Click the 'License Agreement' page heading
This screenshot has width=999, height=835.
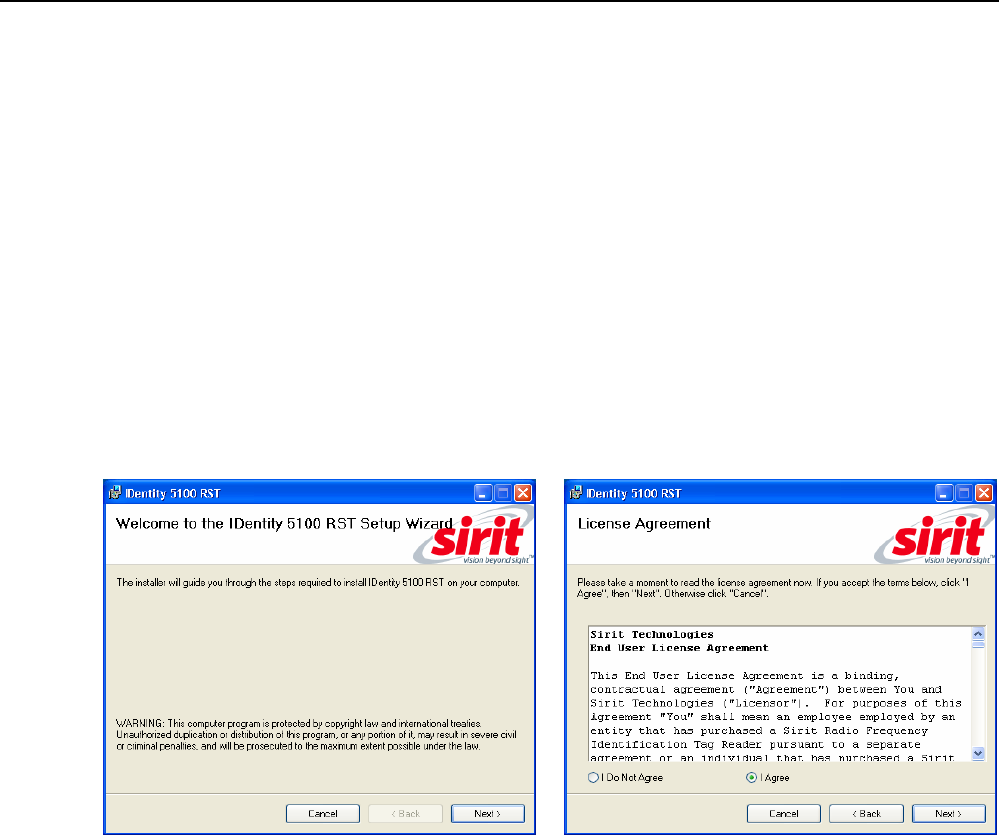click(643, 524)
